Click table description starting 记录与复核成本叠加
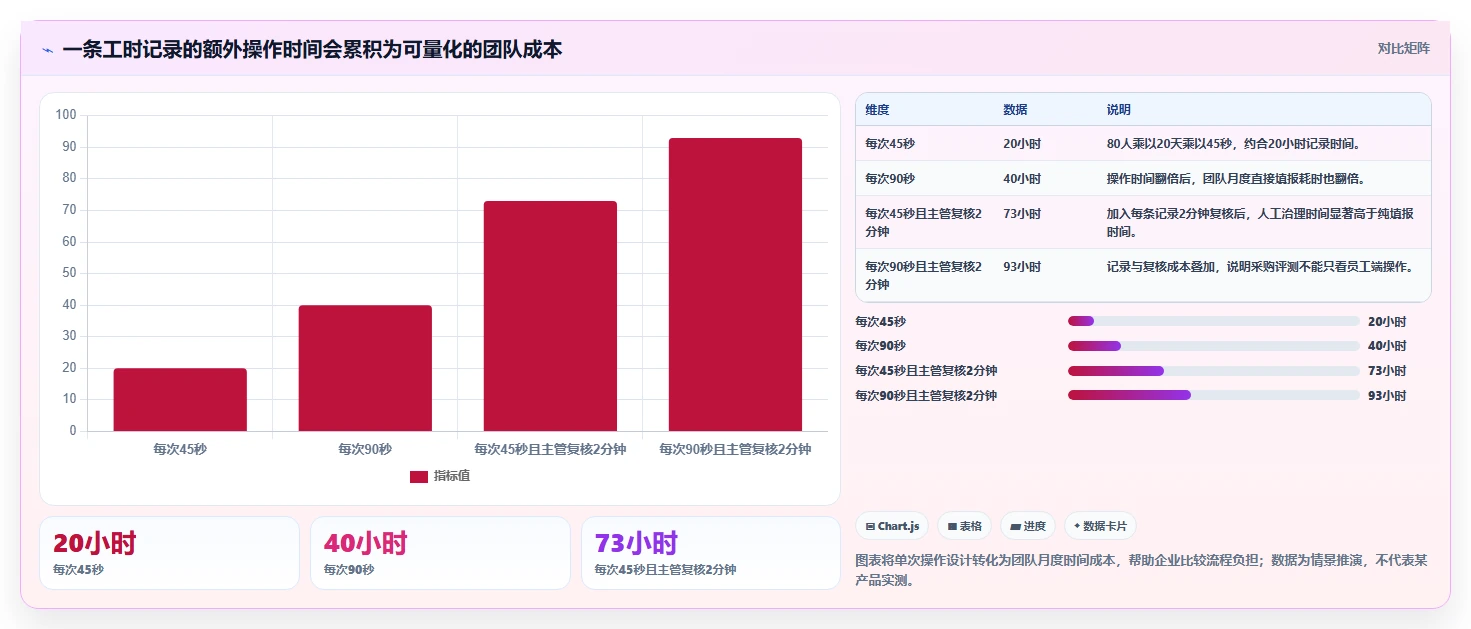Viewport: 1471px width, 629px height. tap(1260, 267)
